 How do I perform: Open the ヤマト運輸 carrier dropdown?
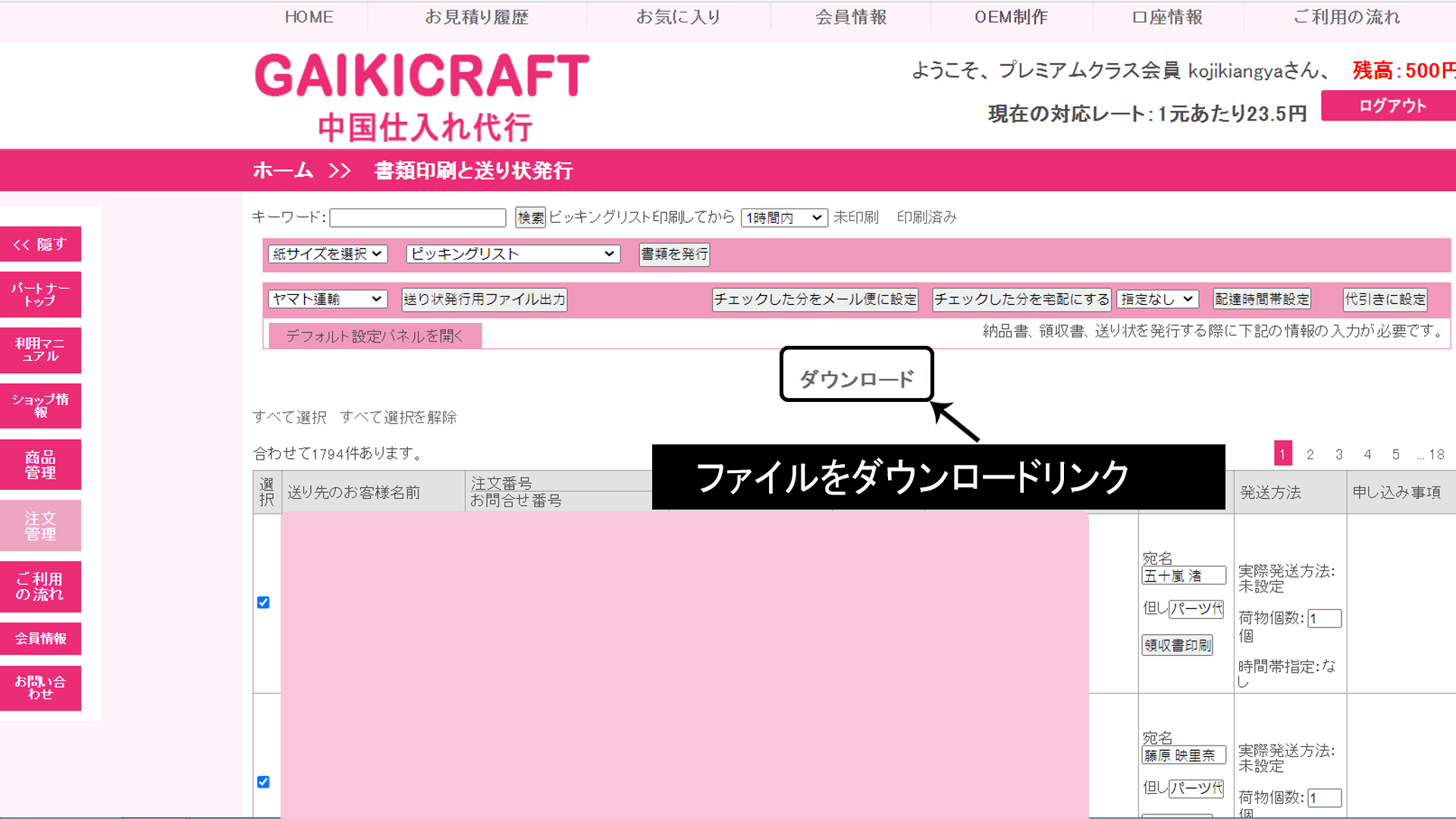point(327,300)
